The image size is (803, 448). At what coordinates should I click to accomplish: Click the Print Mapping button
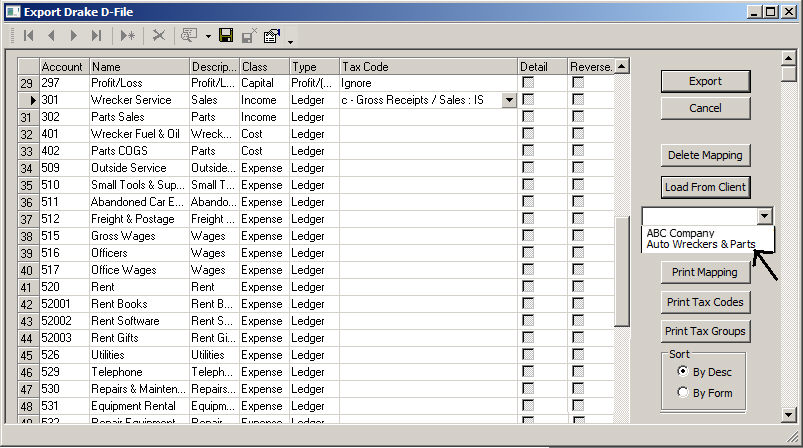point(705,272)
